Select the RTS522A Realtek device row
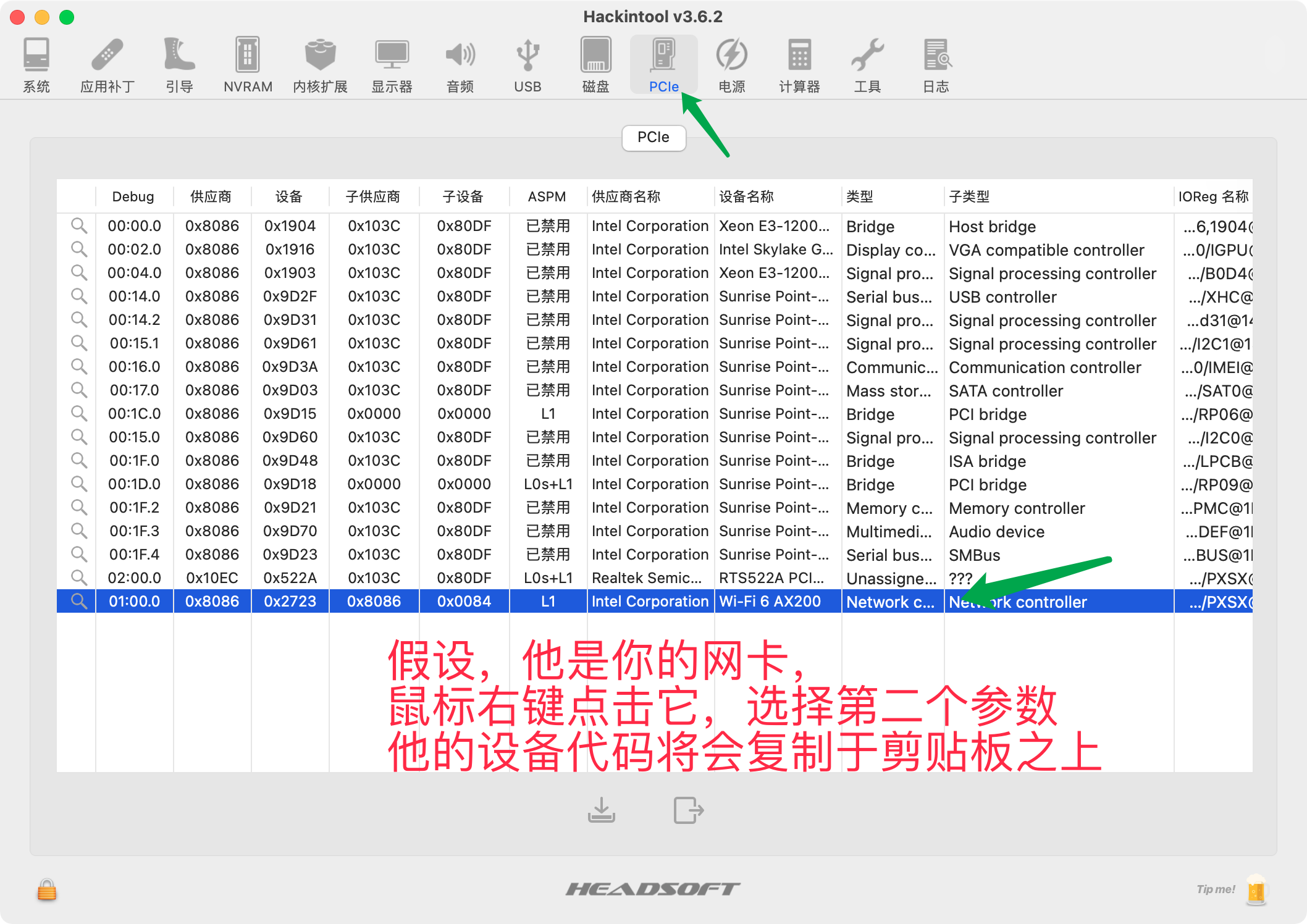This screenshot has height=924, width=1307. [x=771, y=577]
